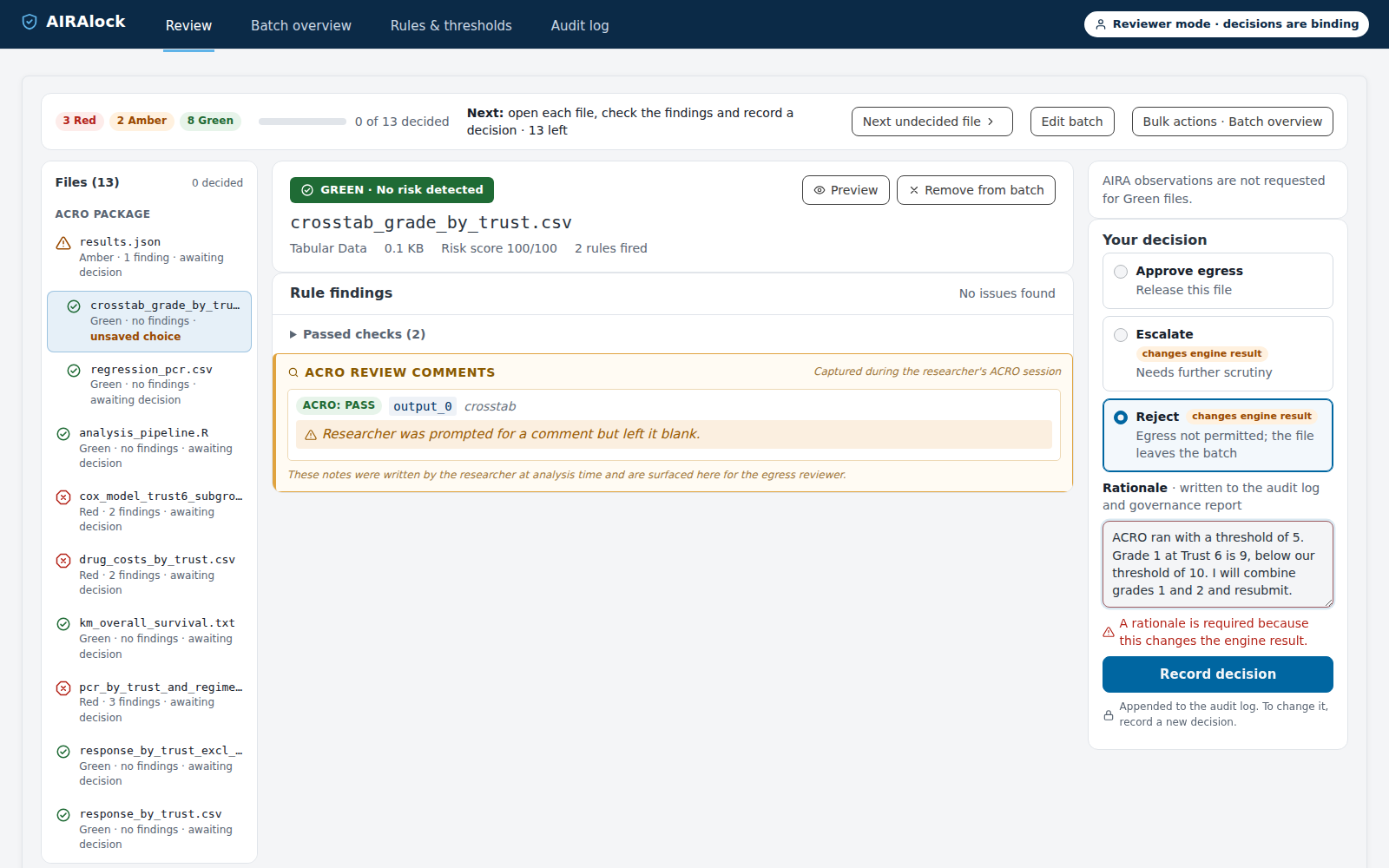Select the Approve egress radio option

tap(1121, 272)
